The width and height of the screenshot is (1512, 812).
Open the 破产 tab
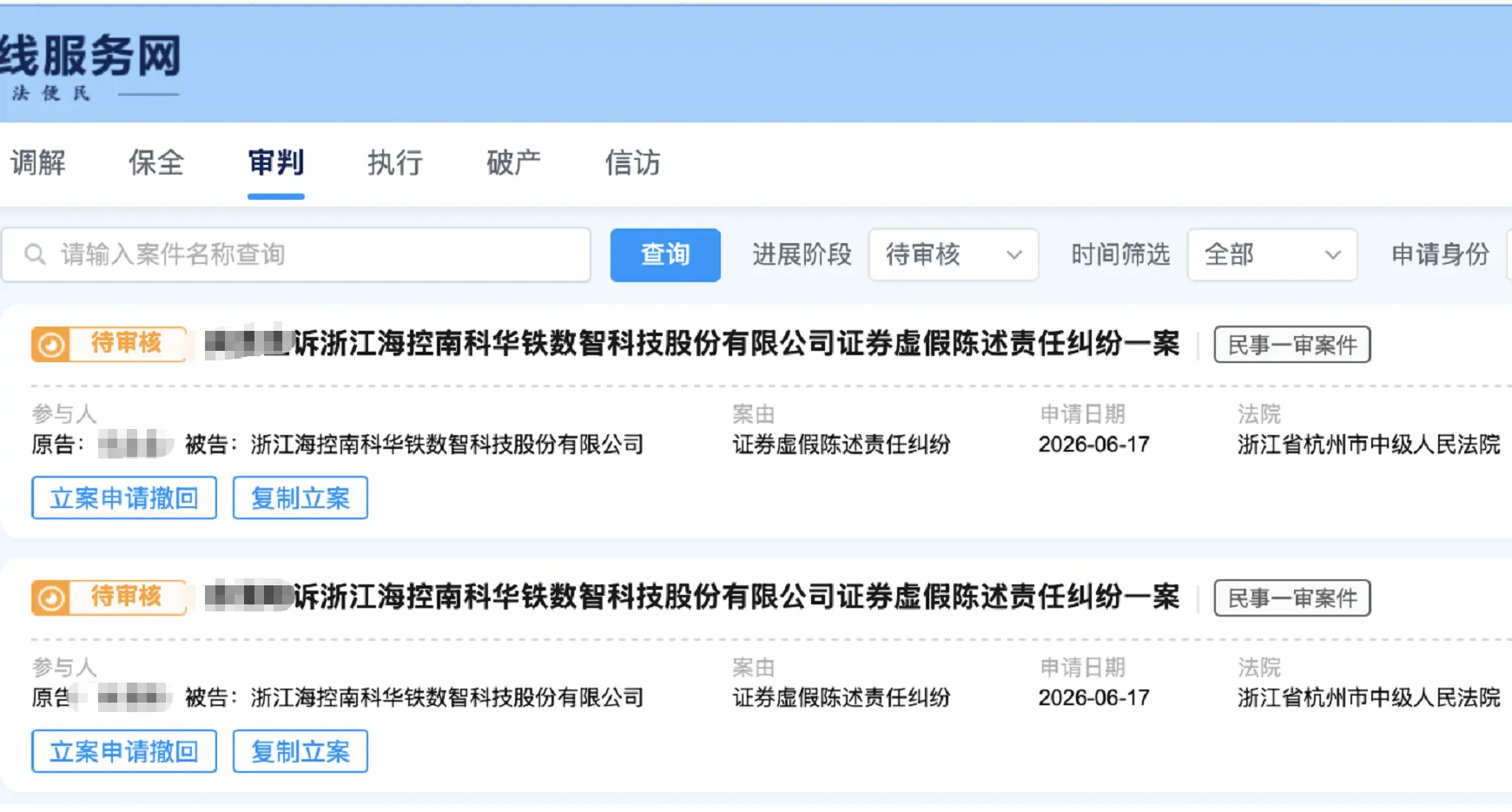514,162
